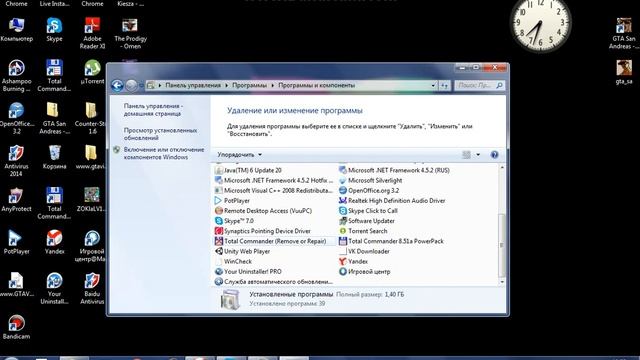Click Программы и компоненты breadcrumb

click(316, 85)
